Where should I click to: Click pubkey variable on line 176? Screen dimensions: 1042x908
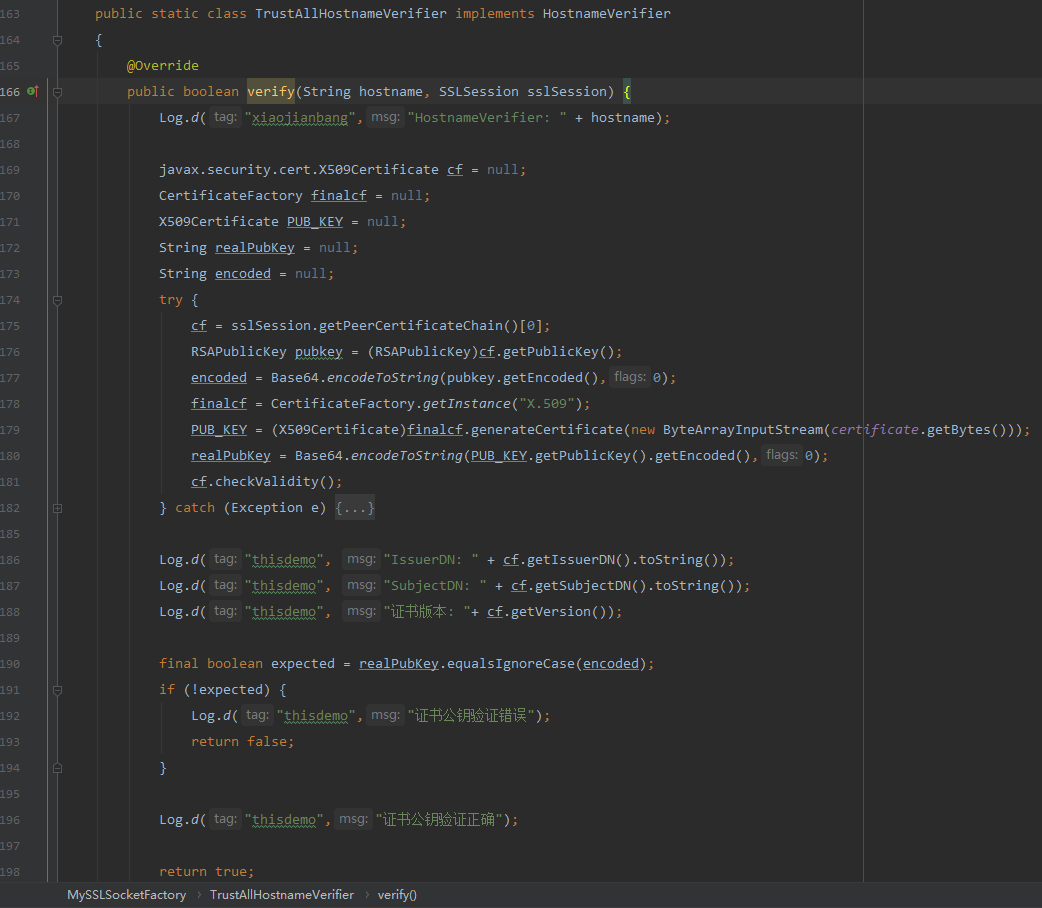click(319, 352)
